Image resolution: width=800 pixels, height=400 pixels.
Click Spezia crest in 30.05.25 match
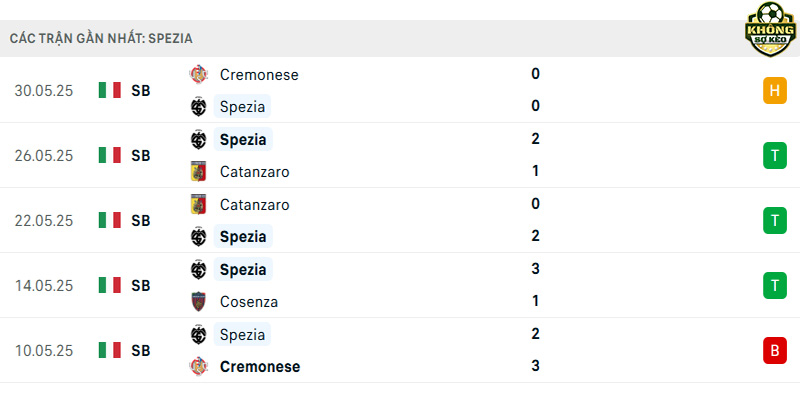[x=198, y=107]
